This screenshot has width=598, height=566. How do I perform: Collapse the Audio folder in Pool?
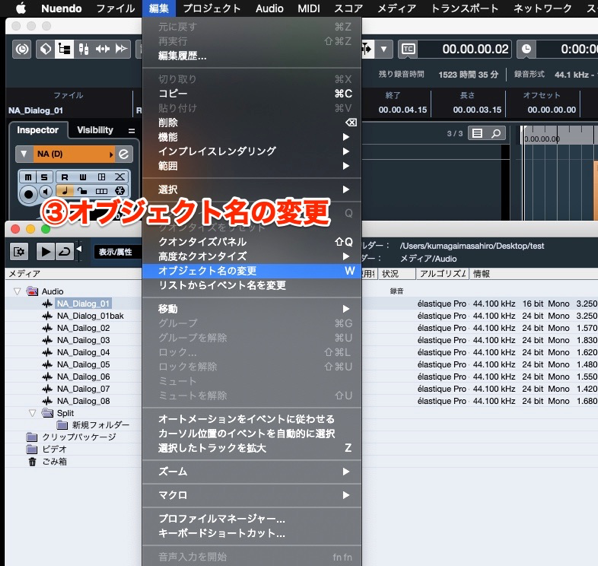pyautogui.click(x=17, y=291)
